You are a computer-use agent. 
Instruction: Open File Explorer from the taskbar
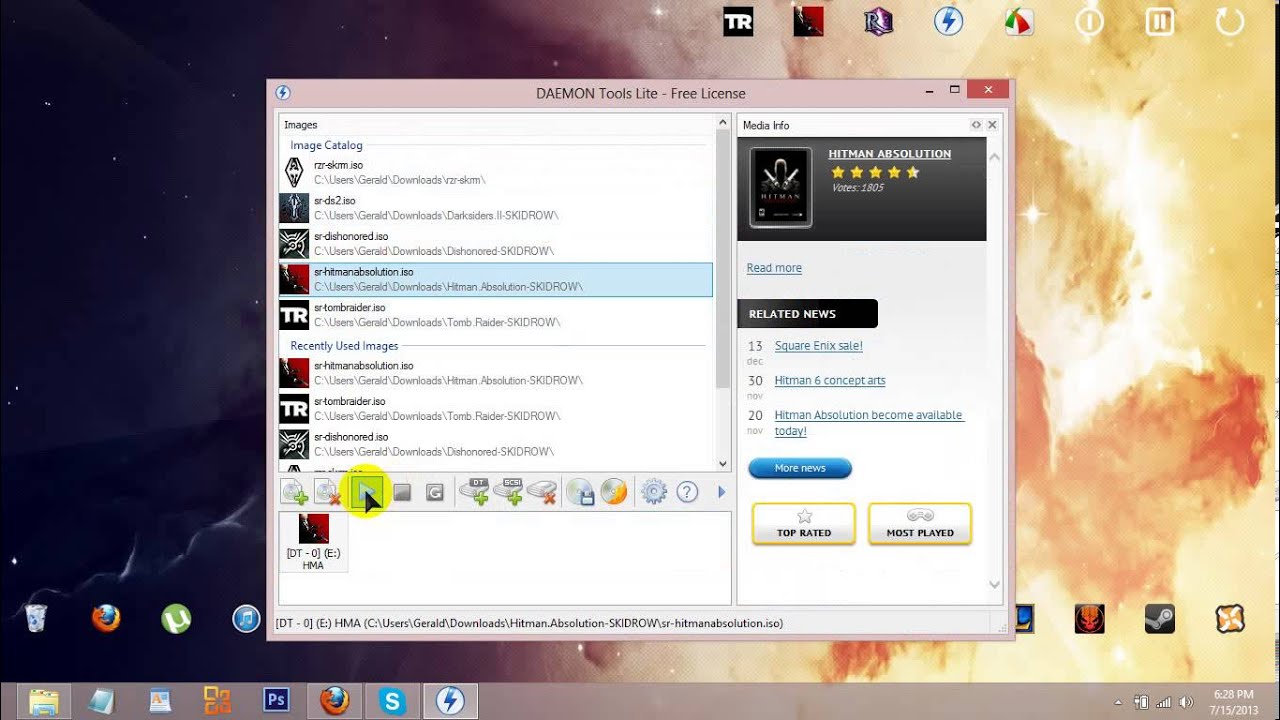44,701
